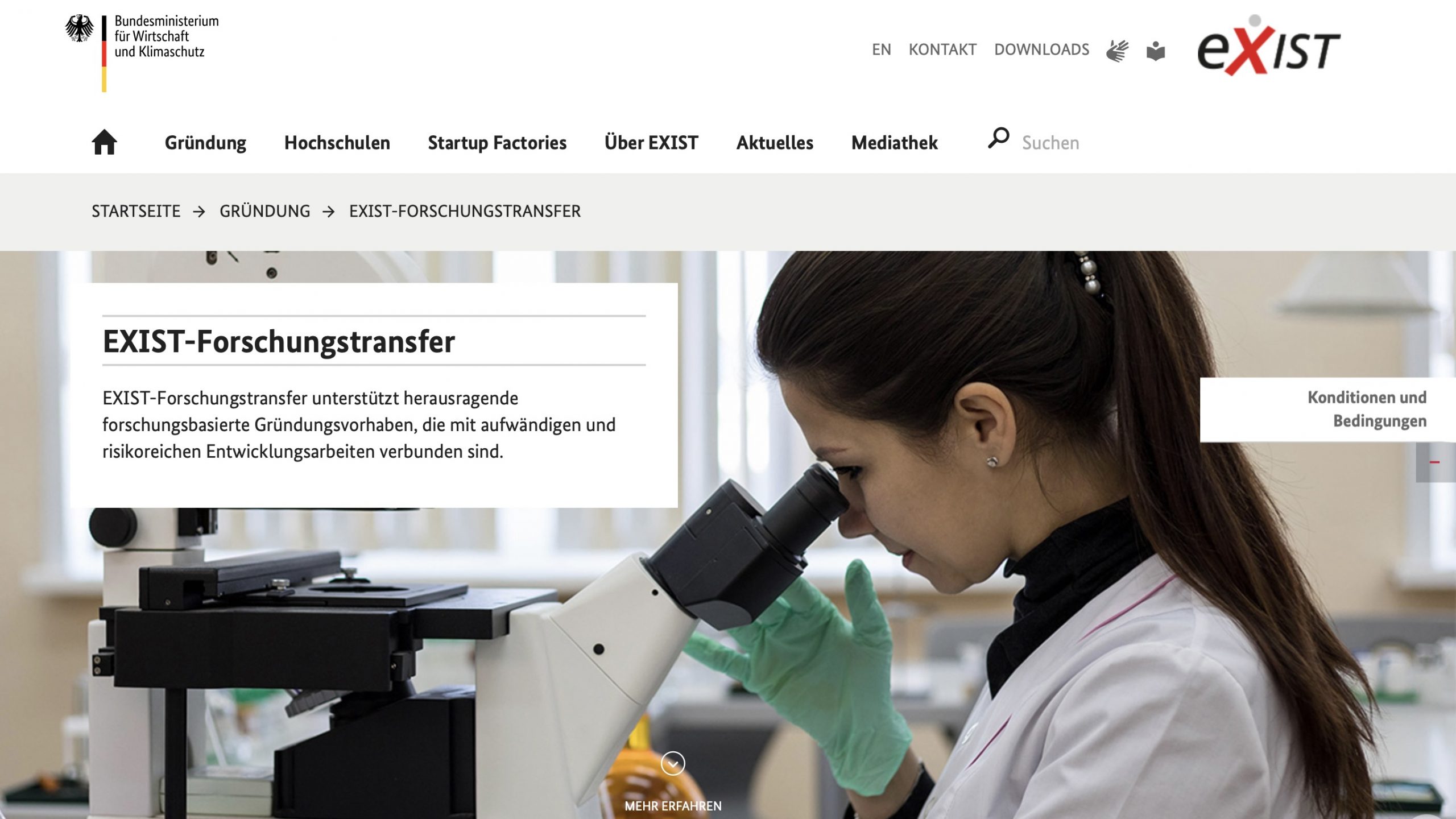Click the magnifier search icon
1456x819 pixels.
[x=998, y=138]
